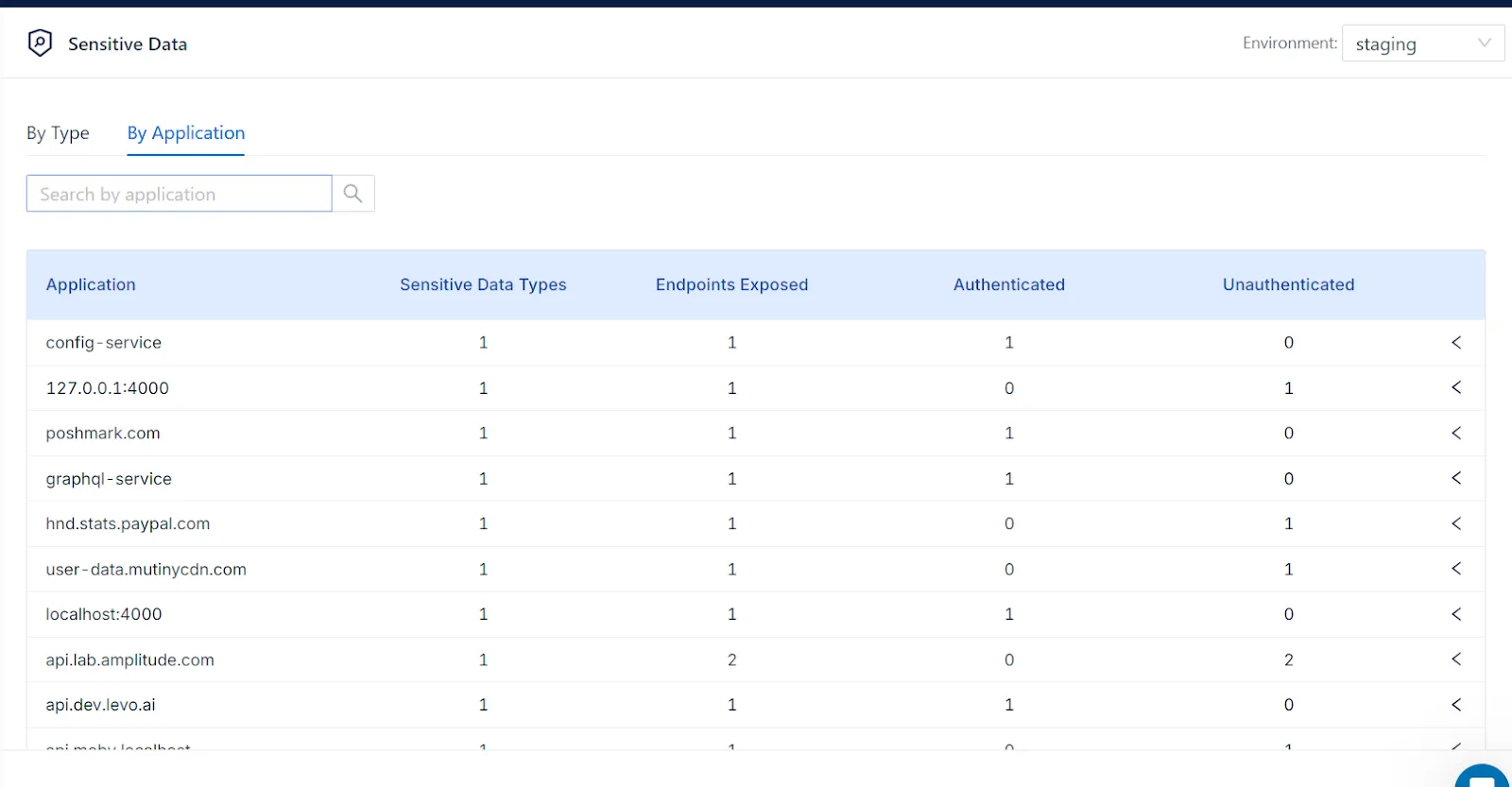
Task: Select the graphql-service application name
Action: (109, 479)
